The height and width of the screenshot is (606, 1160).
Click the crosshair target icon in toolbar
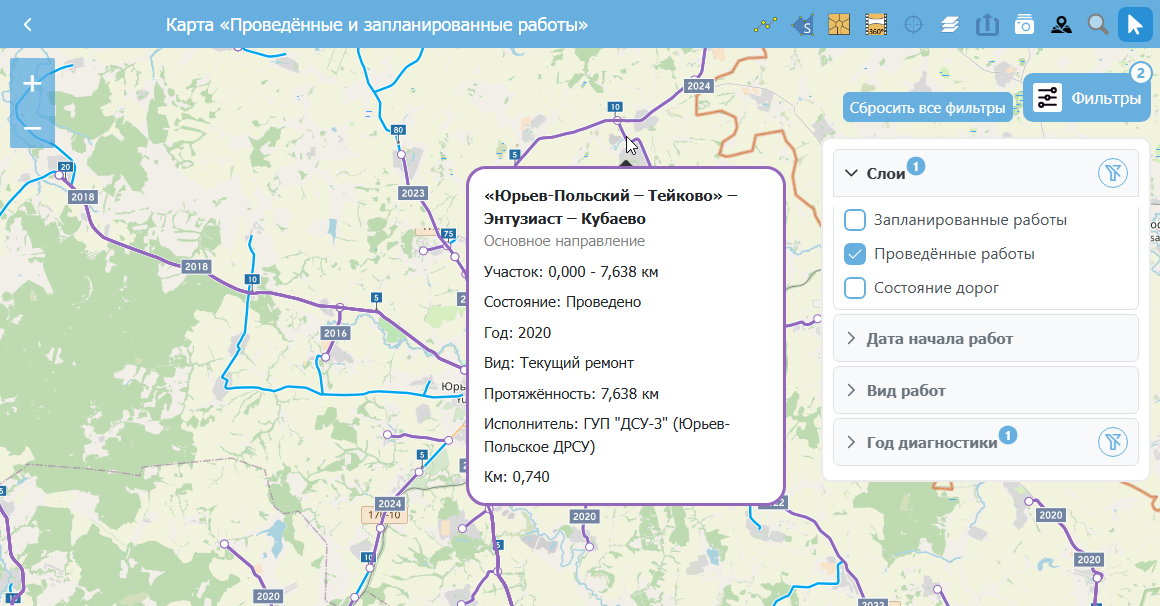tap(913, 24)
